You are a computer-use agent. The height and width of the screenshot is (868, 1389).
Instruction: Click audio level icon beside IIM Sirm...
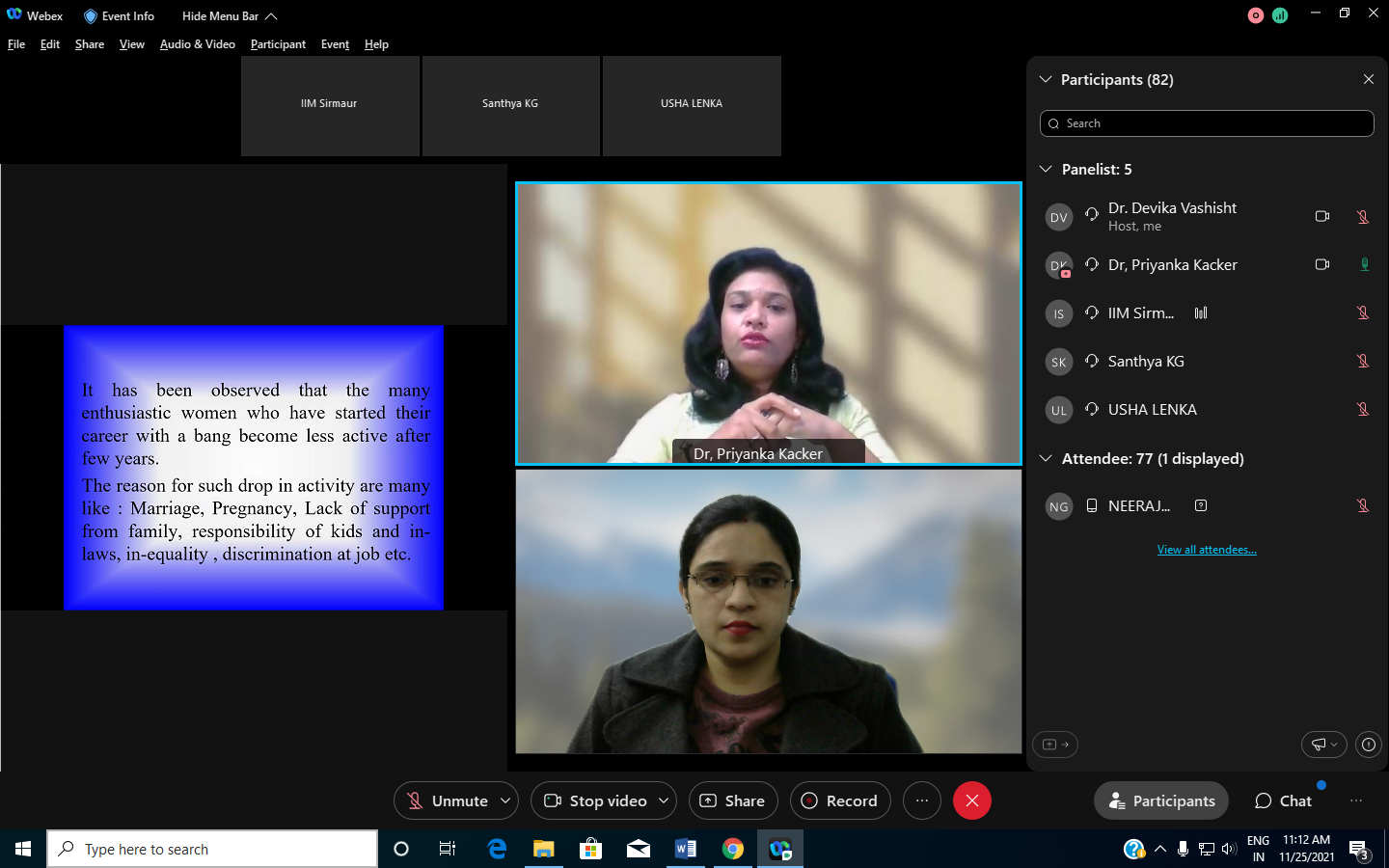[1201, 312]
